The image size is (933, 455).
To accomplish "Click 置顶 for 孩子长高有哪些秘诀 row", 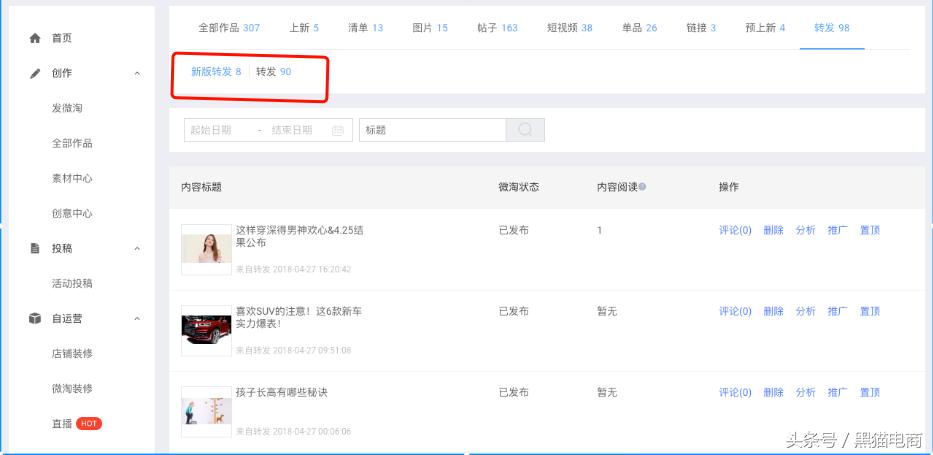I will point(870,393).
